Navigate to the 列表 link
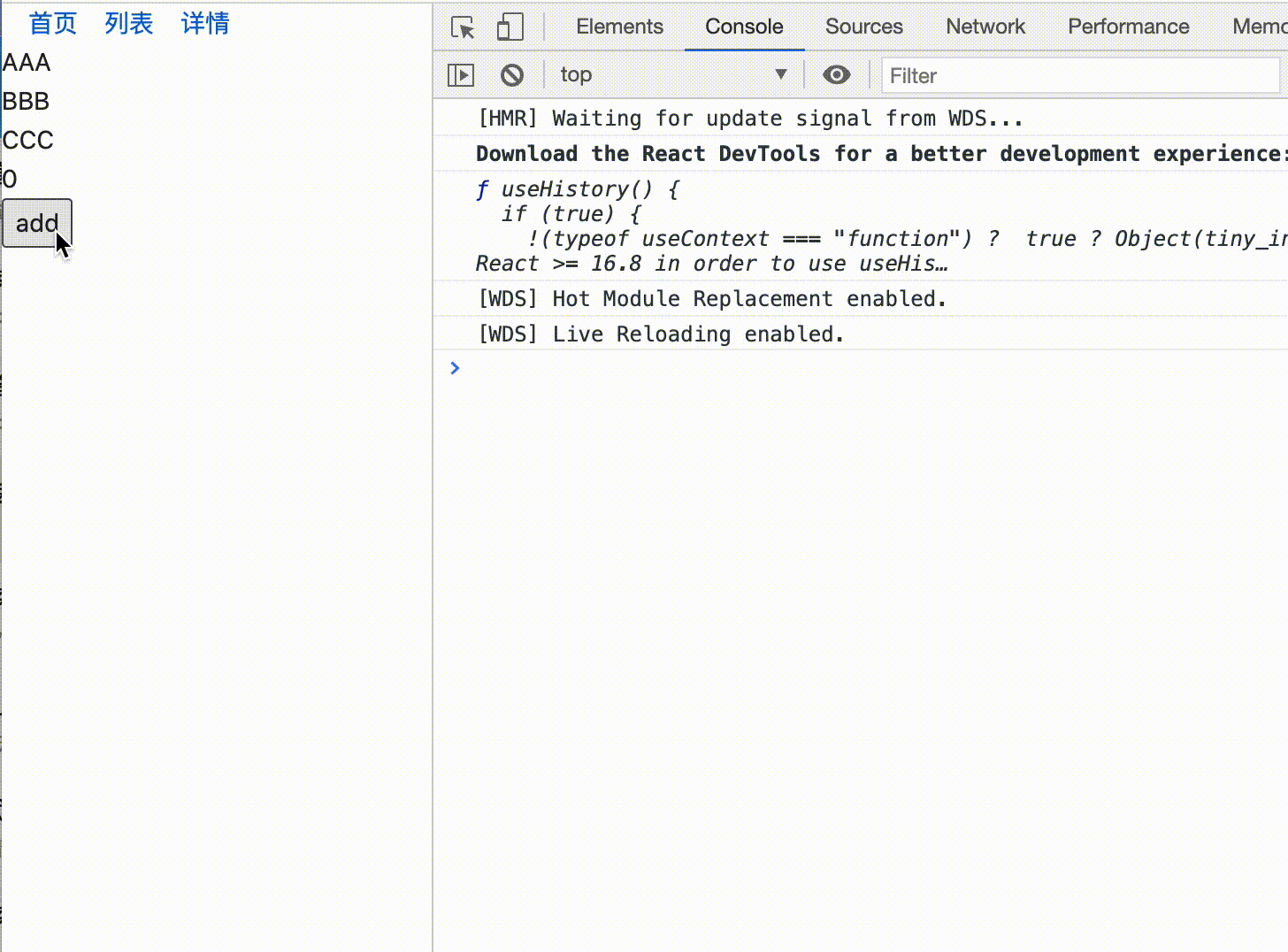Screen dimensions: 1288x952 [x=129, y=23]
